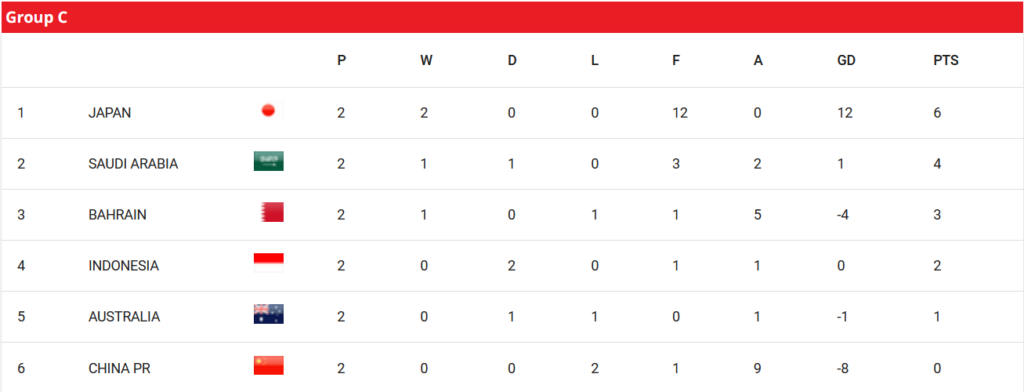1024x392 pixels.
Task: Click the Australia flag icon
Action: click(268, 314)
